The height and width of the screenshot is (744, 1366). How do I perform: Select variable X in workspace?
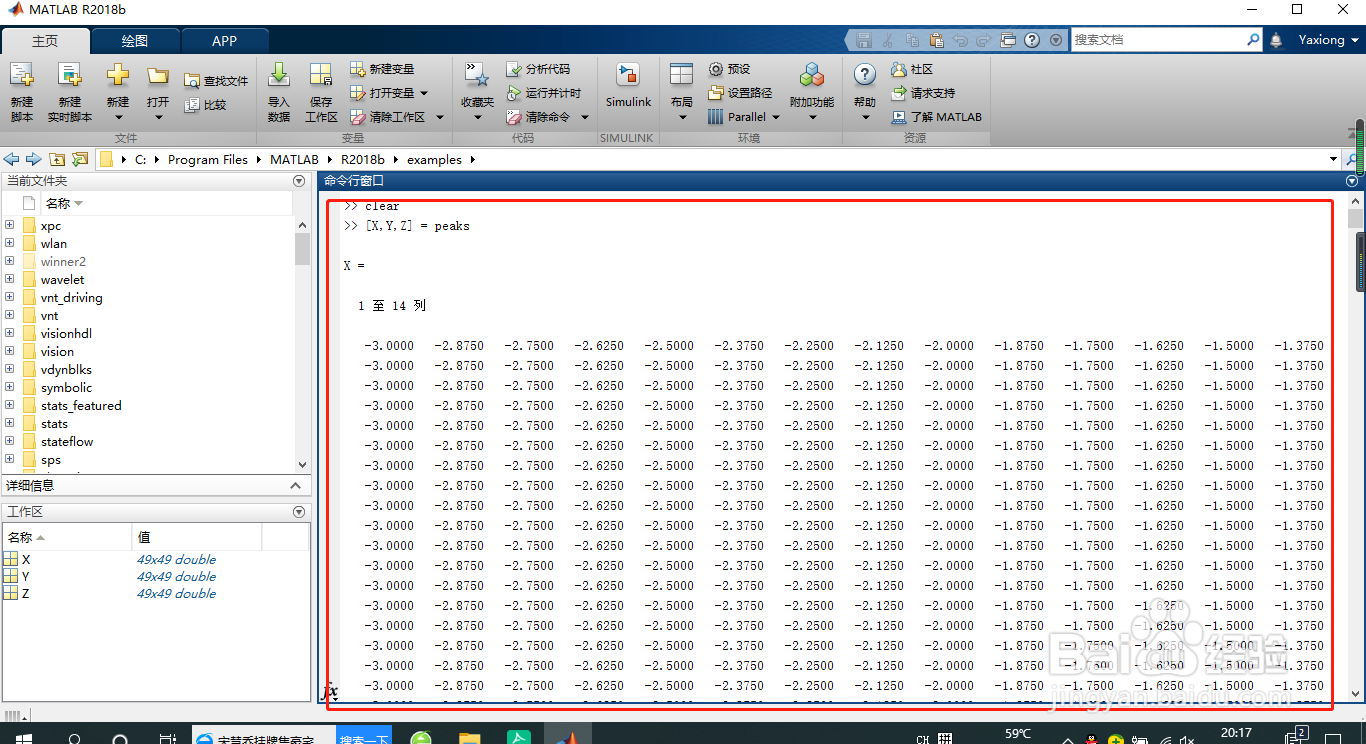[x=26, y=560]
